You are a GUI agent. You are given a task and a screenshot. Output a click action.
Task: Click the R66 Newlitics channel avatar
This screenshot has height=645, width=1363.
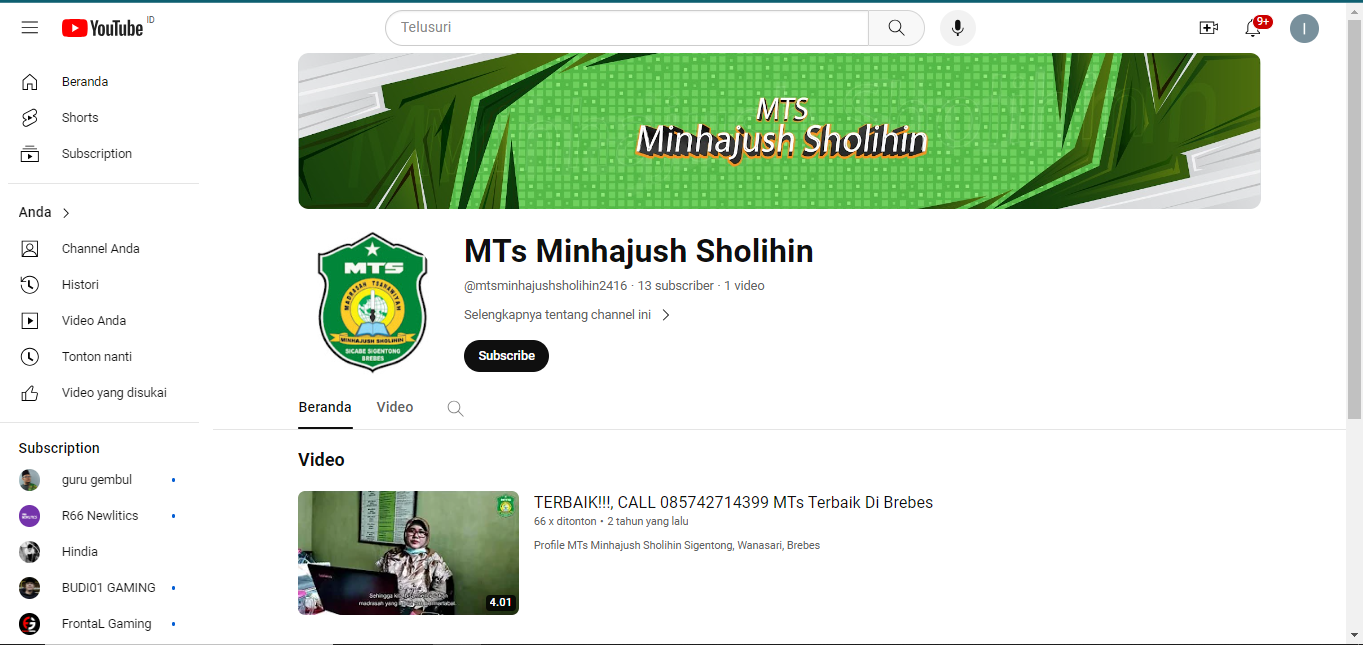click(30, 516)
